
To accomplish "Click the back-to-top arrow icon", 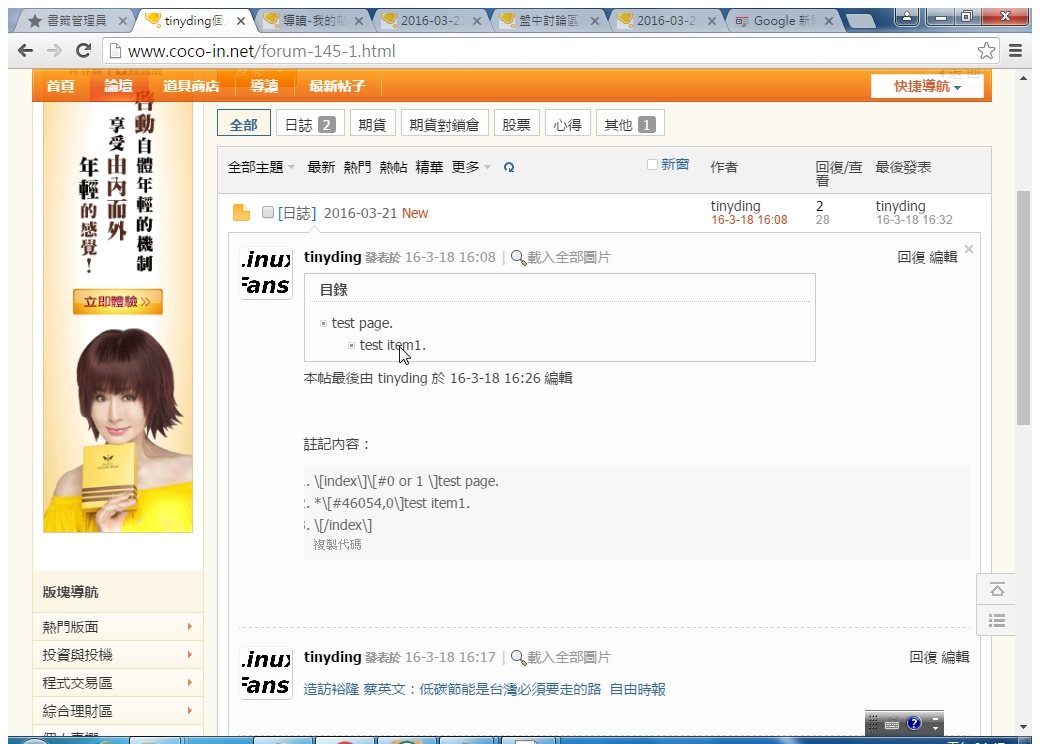I will tap(997, 590).
